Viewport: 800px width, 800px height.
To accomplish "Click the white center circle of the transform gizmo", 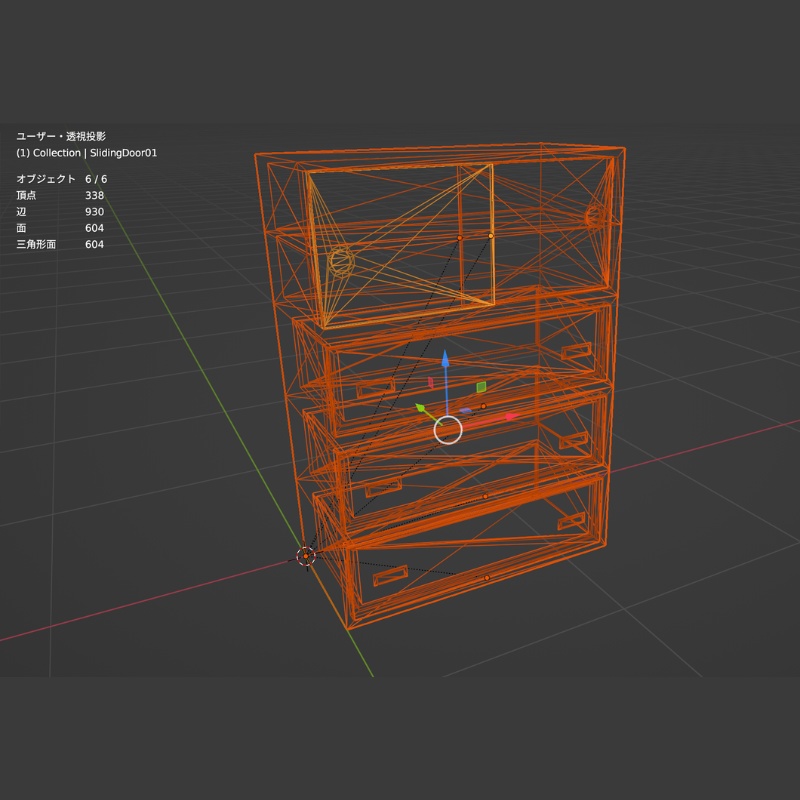I will pyautogui.click(x=448, y=430).
